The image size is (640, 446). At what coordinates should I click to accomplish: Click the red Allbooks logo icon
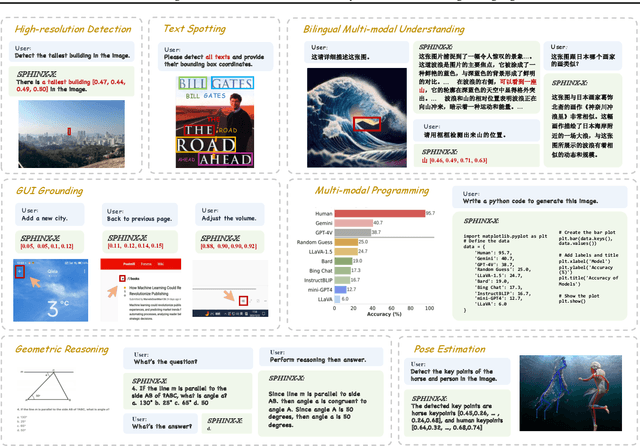[x=123, y=277]
